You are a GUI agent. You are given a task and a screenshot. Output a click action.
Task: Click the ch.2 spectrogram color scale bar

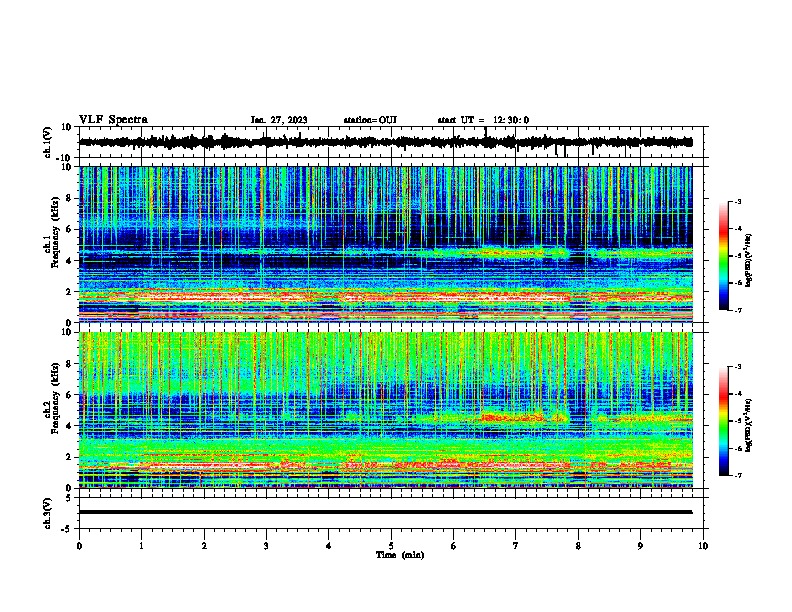point(723,421)
